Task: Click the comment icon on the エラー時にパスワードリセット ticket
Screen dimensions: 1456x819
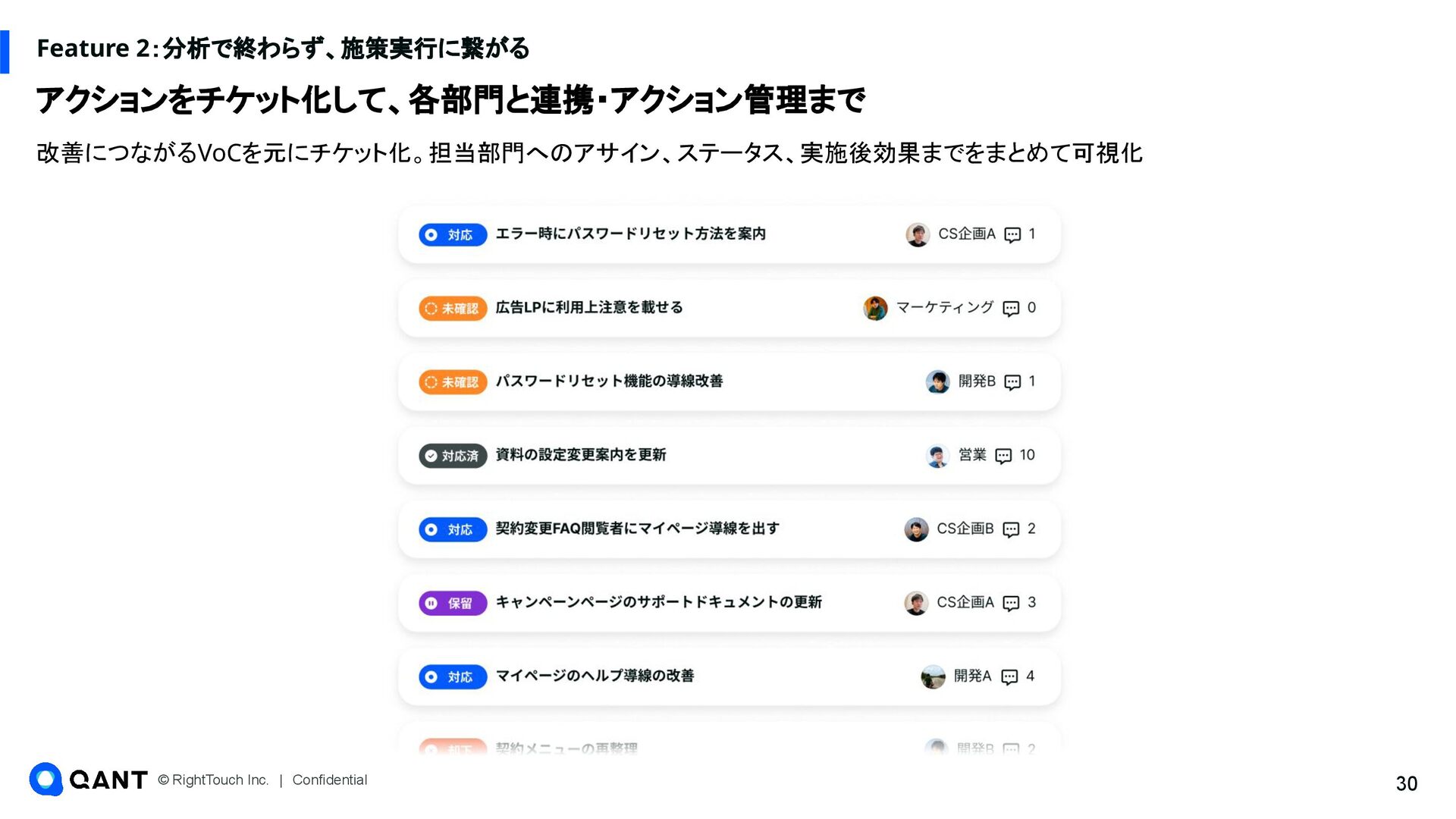Action: pos(1012,235)
